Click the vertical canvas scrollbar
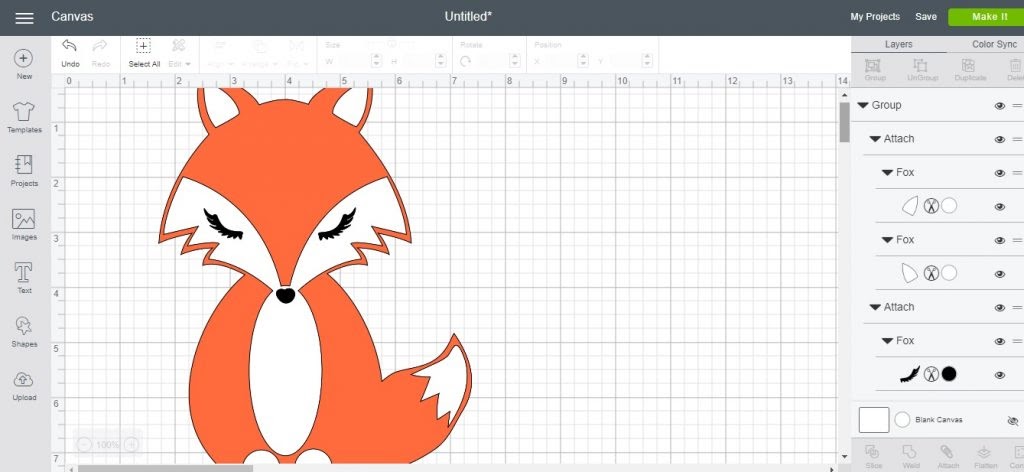Screen dimensions: 1024x472 coord(844,122)
